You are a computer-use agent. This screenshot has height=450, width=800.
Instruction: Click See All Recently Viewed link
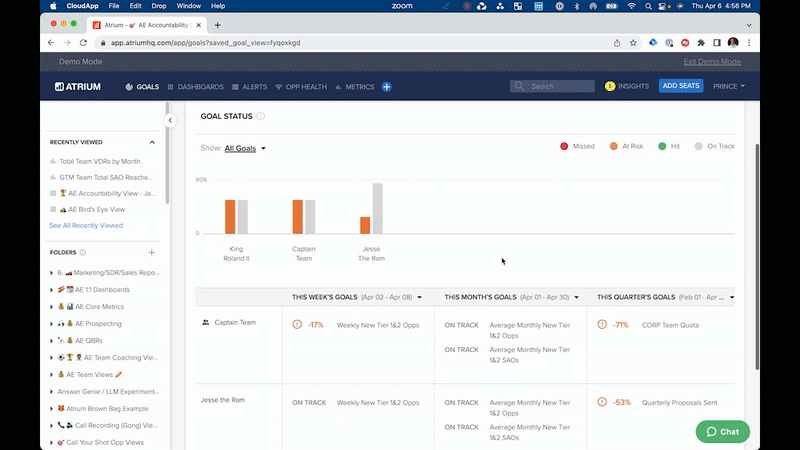(x=86, y=225)
